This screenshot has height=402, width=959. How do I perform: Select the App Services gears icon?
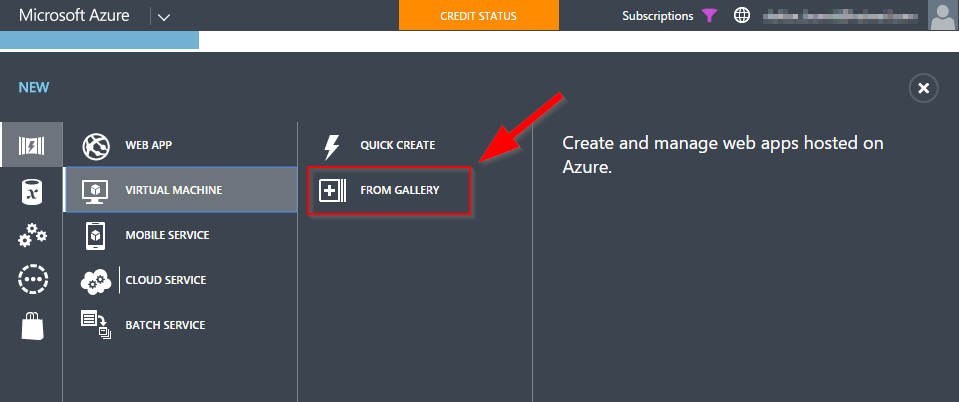click(32, 236)
